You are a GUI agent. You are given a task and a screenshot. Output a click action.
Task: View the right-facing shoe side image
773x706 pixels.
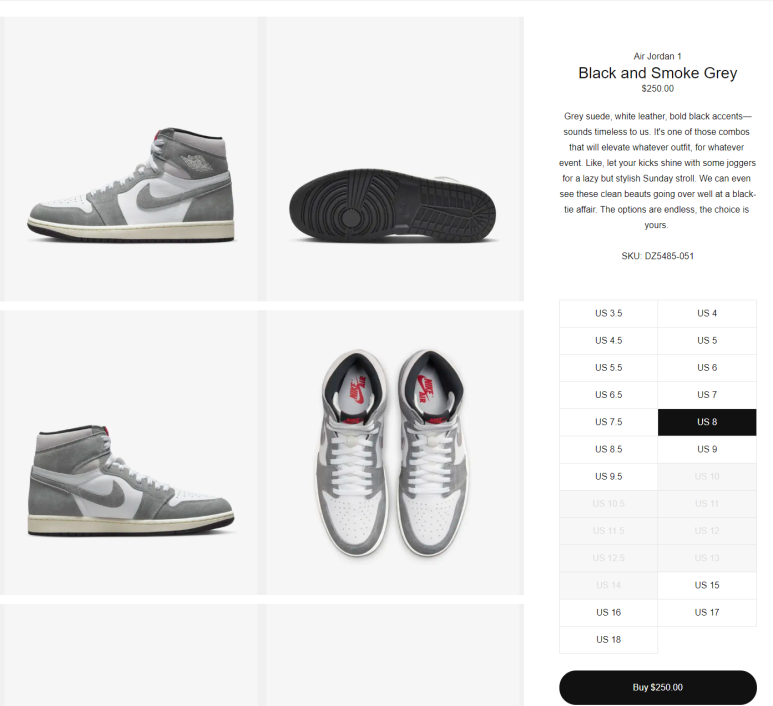(131, 452)
